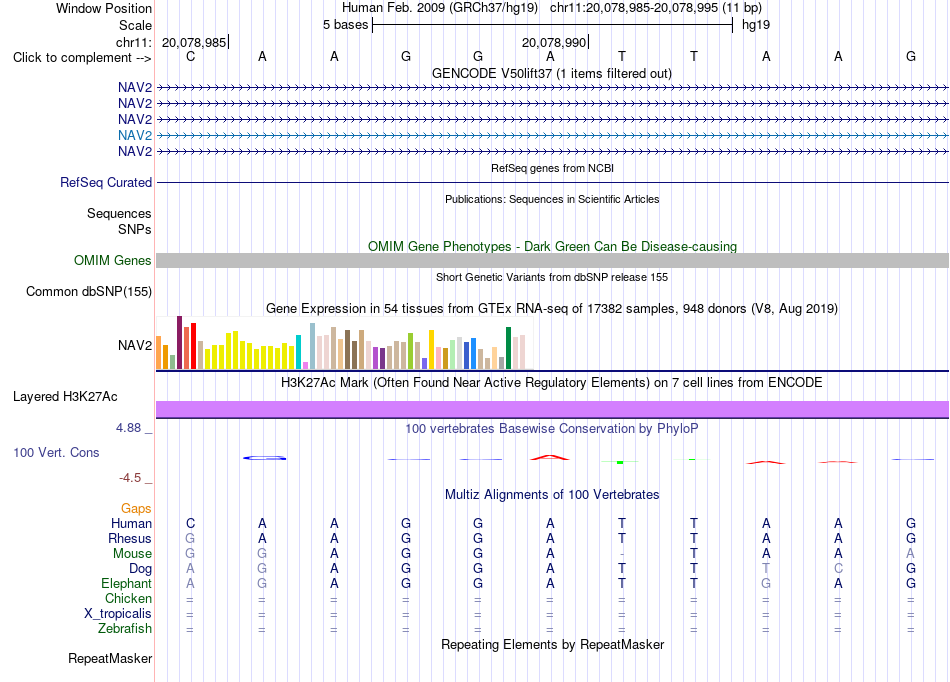Click the RepeatMasker track label
This screenshot has height=682, width=950.
pyautogui.click(x=110, y=658)
